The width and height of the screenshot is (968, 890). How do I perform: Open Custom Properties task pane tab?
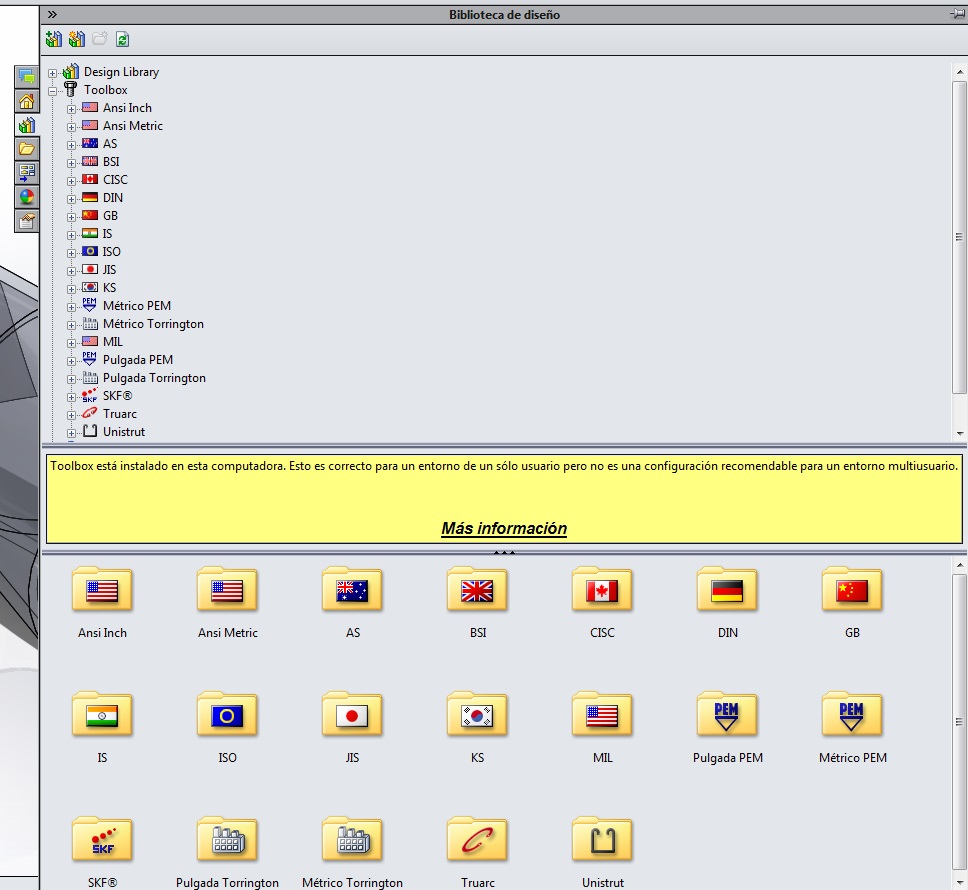[x=27, y=221]
